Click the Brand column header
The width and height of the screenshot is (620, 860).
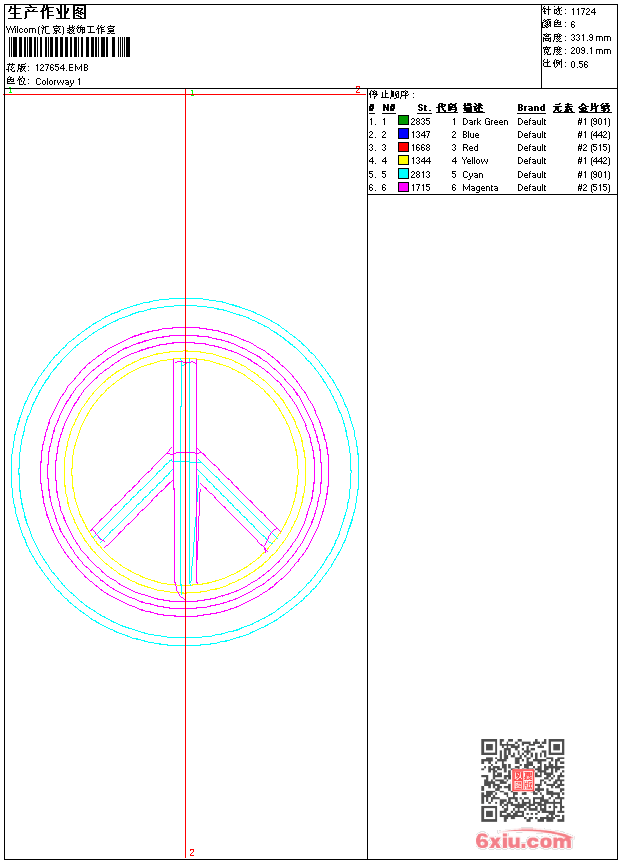[x=531, y=108]
